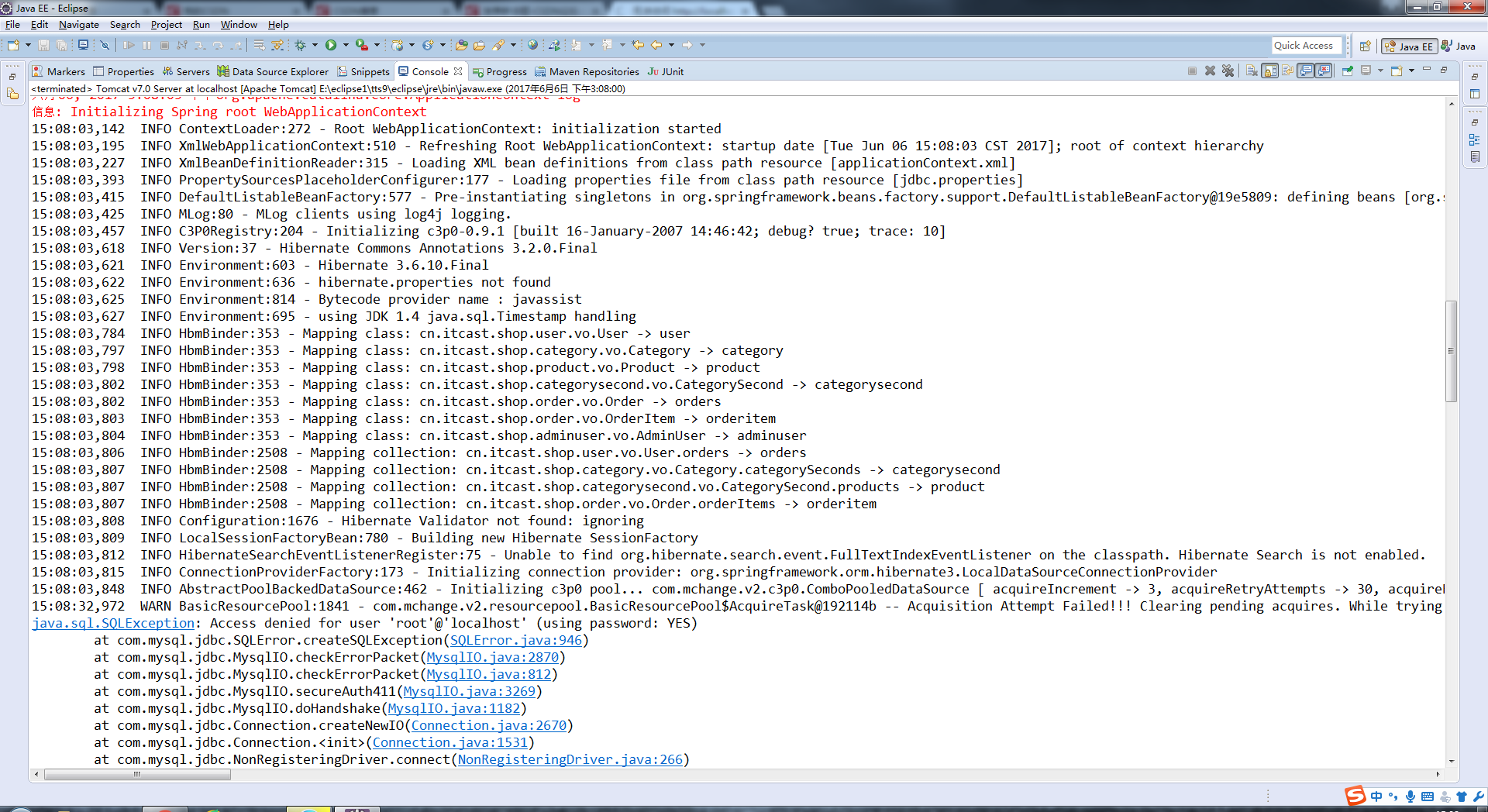Toggle Word Wrap in Console toolbar
The image size is (1488, 812).
point(1287,71)
